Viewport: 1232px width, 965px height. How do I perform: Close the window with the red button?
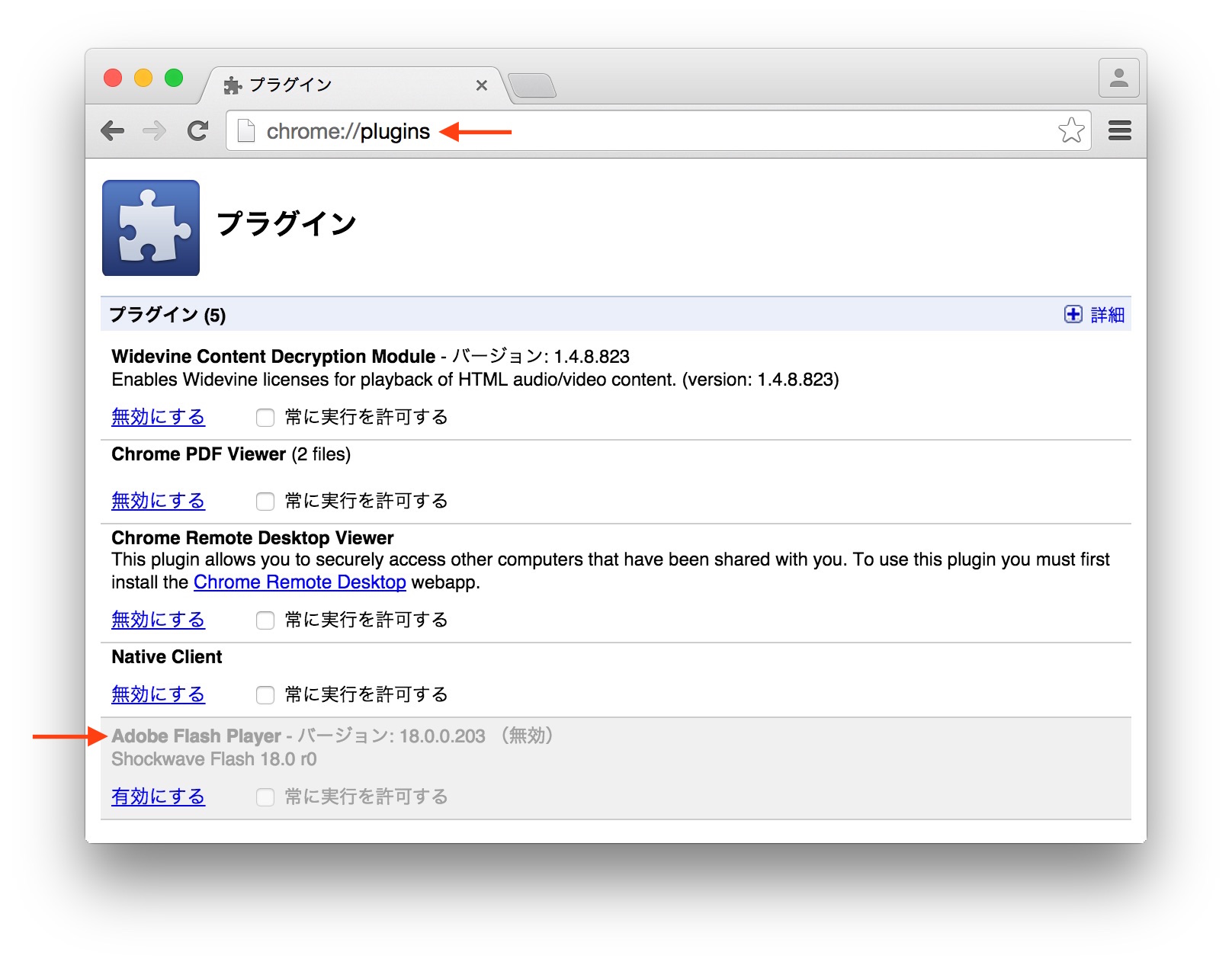coord(113,78)
